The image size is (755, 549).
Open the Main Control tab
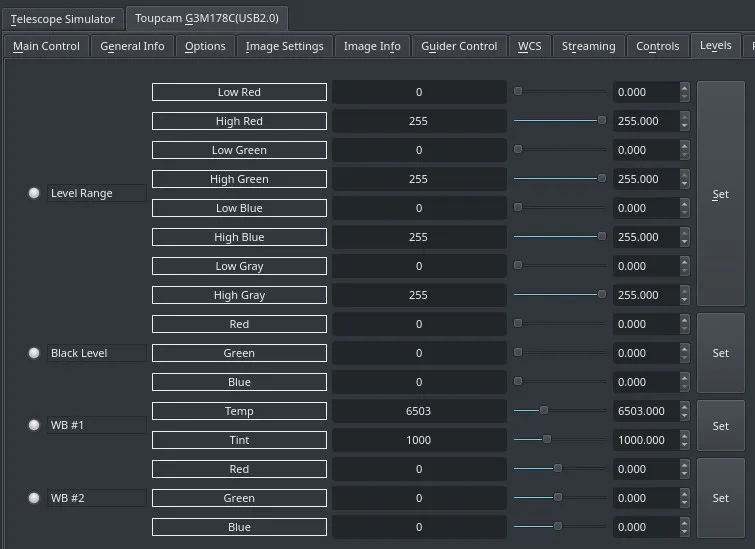pos(46,46)
